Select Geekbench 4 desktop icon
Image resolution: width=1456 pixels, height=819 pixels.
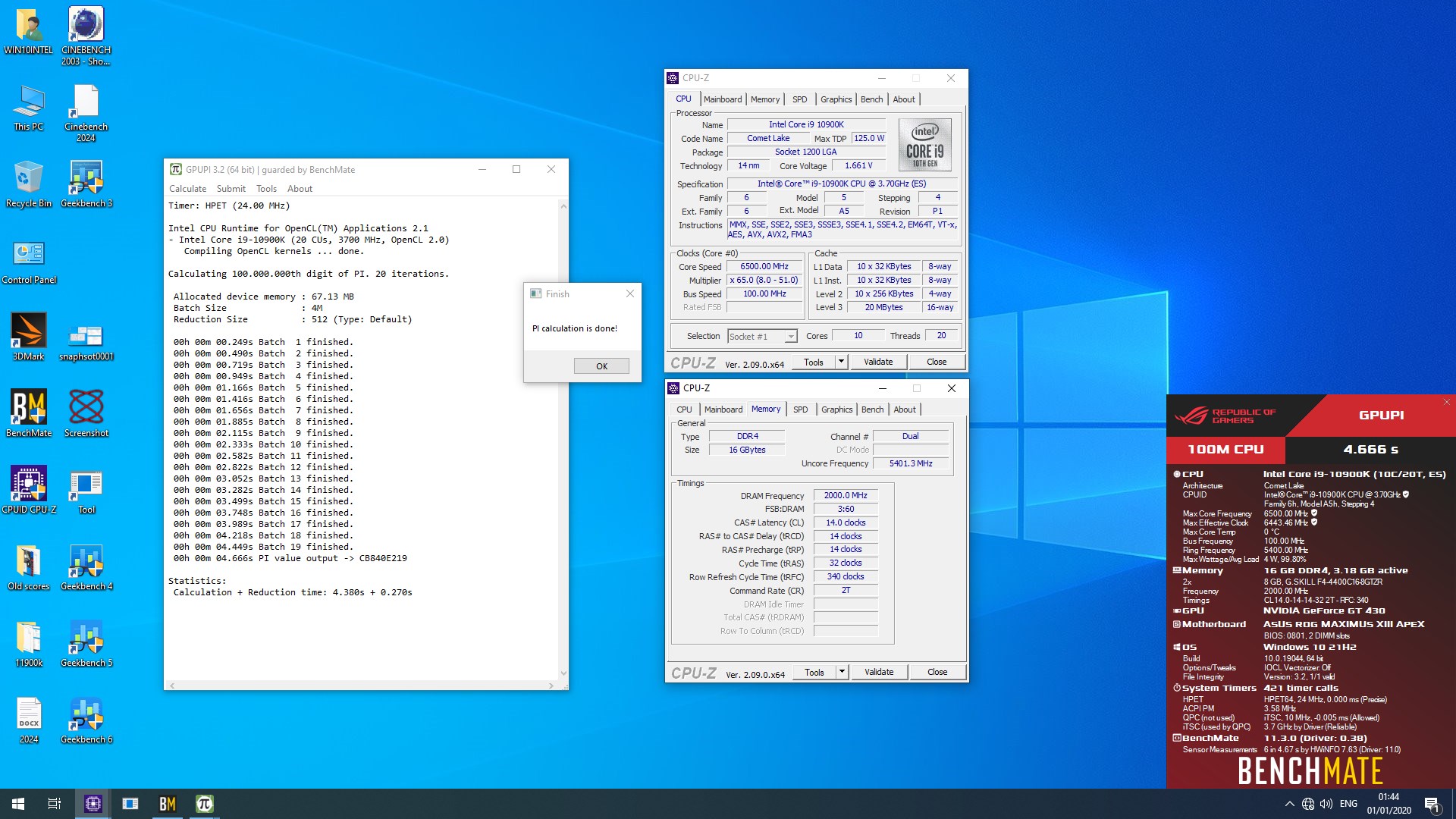86,567
